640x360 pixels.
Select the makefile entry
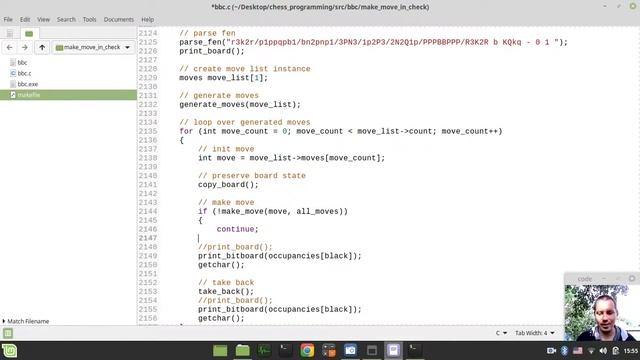coord(68,95)
